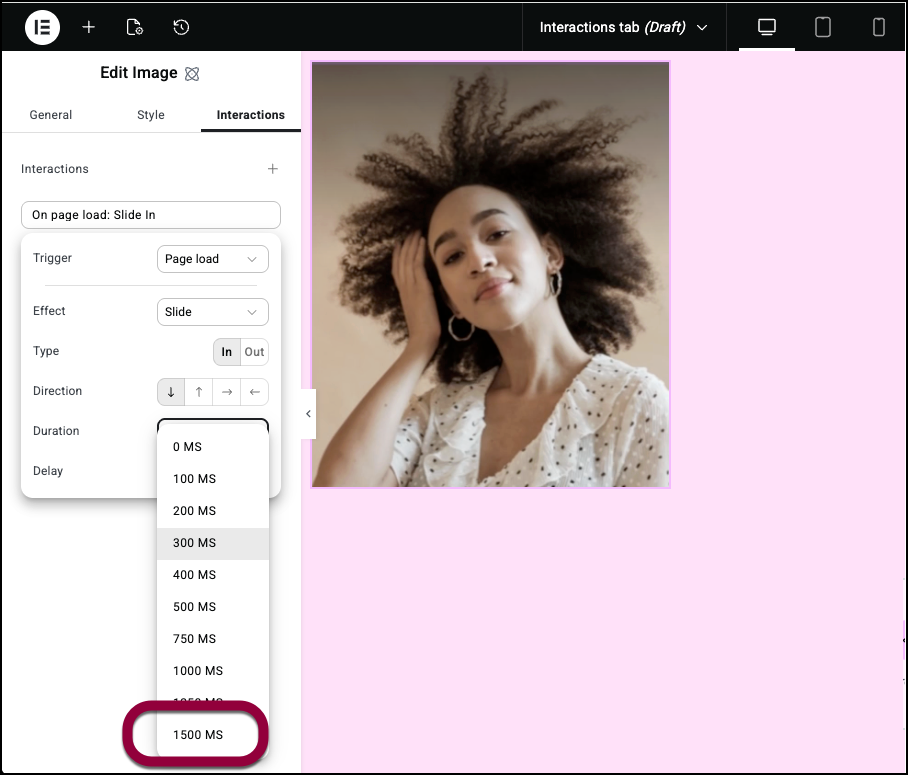Switch to the General tab
This screenshot has width=908, height=775.
point(51,115)
